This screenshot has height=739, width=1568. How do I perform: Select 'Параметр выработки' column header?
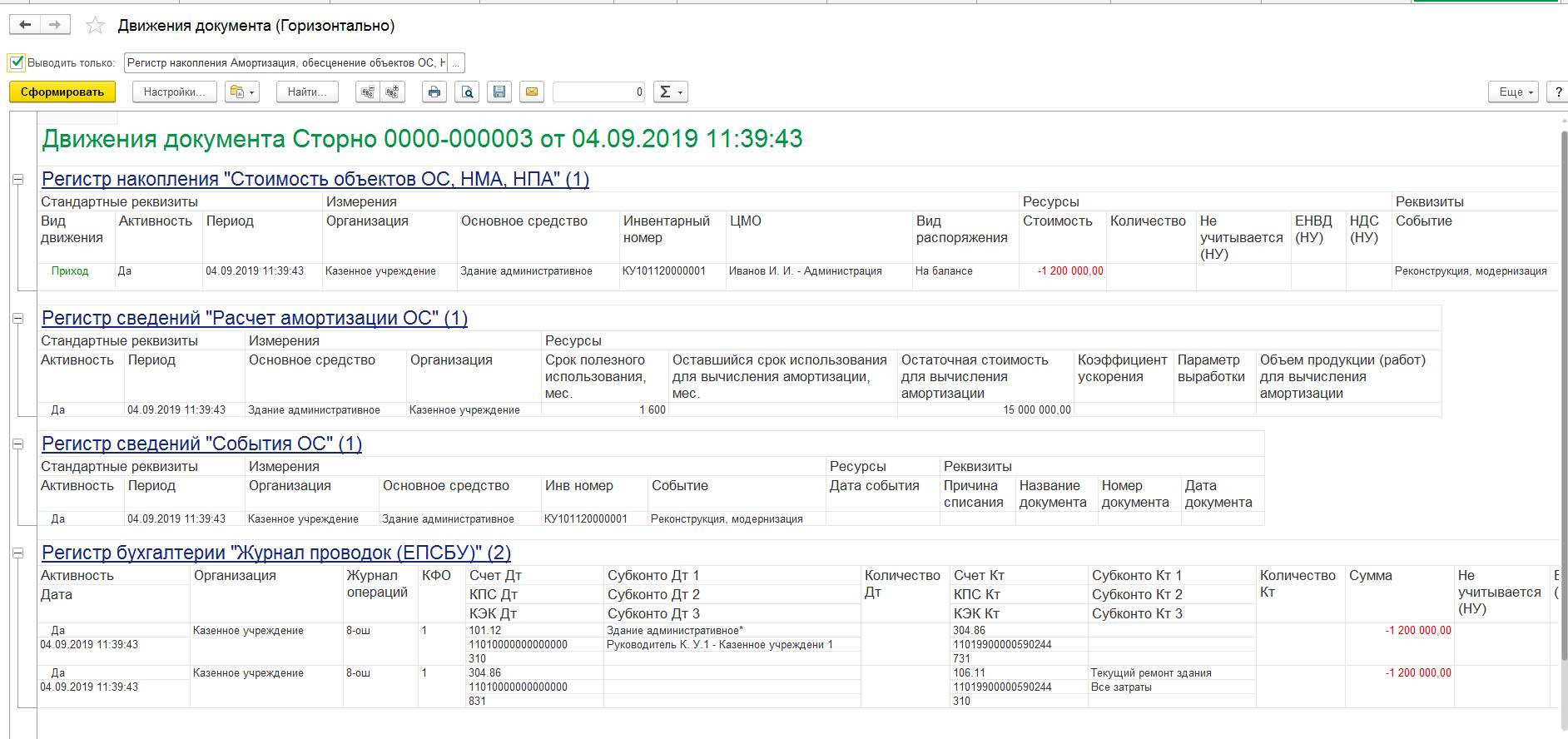point(1211,369)
